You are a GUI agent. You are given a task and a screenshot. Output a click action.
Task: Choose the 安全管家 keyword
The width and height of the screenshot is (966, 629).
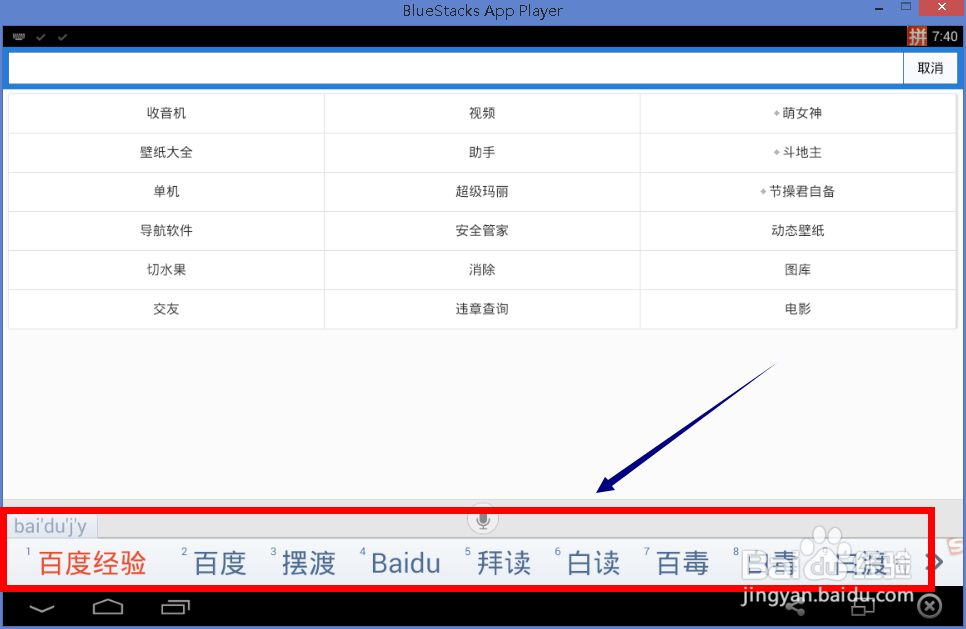(482, 230)
